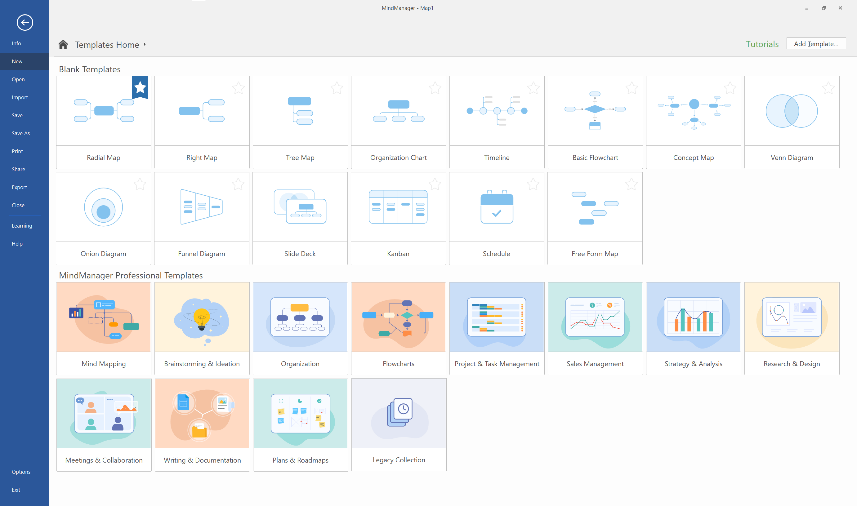Image resolution: width=857 pixels, height=506 pixels.
Task: Open Options in the sidebar
Action: 21,472
